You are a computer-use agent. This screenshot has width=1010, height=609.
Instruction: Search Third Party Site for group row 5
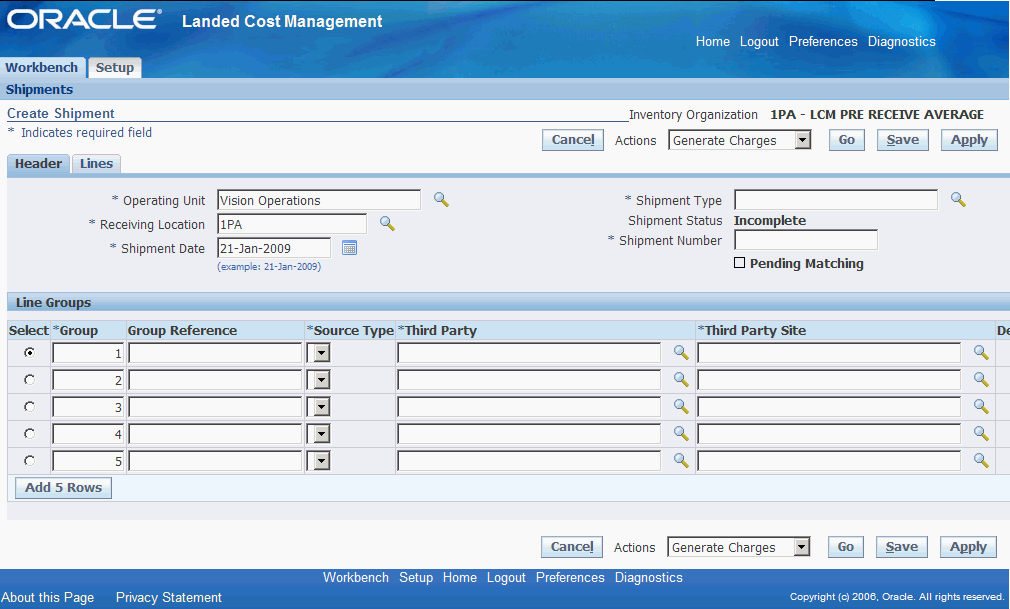click(981, 461)
